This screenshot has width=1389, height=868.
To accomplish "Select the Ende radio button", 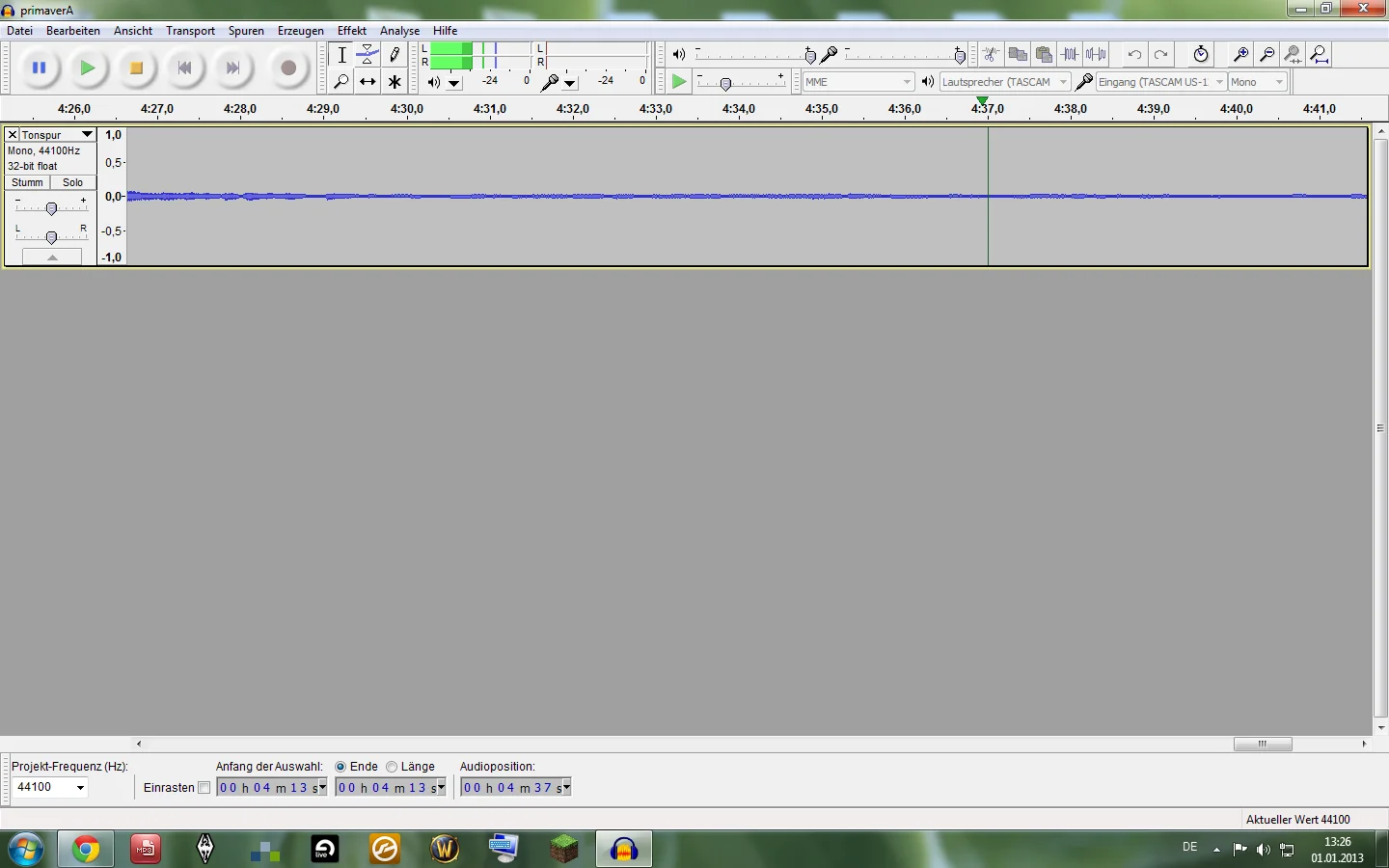I will click(x=340, y=767).
